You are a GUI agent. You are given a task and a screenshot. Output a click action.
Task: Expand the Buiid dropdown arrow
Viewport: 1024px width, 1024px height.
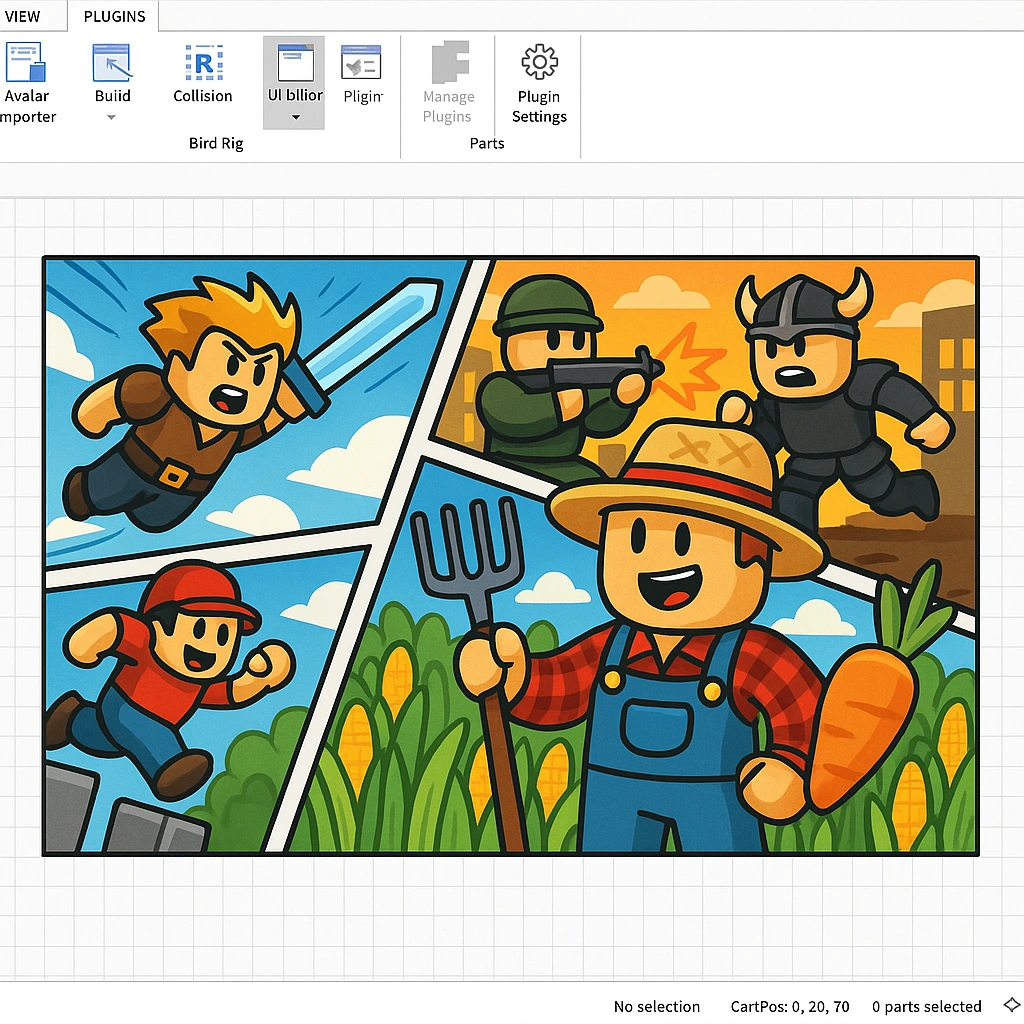pyautogui.click(x=112, y=118)
